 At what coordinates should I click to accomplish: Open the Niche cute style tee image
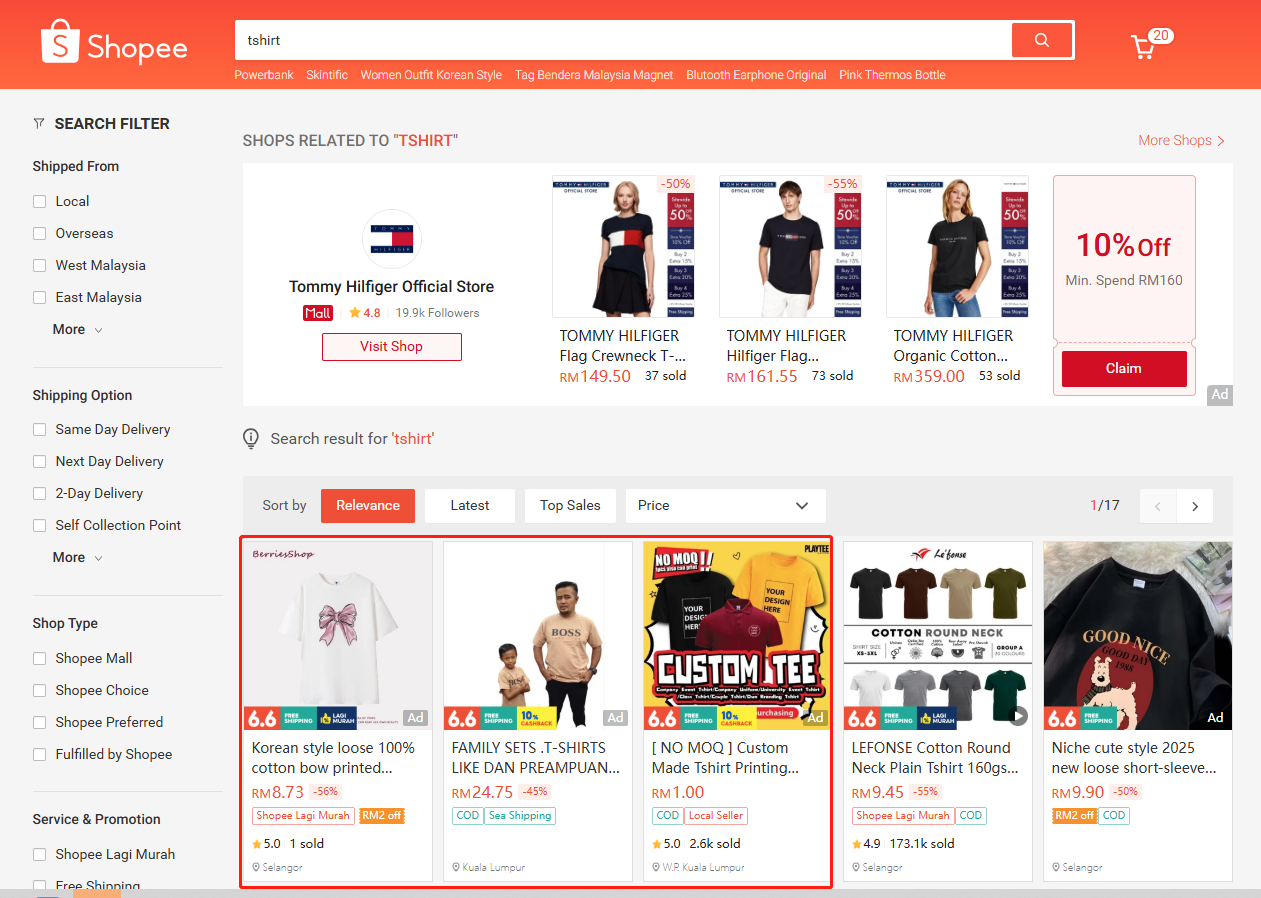(x=1138, y=636)
